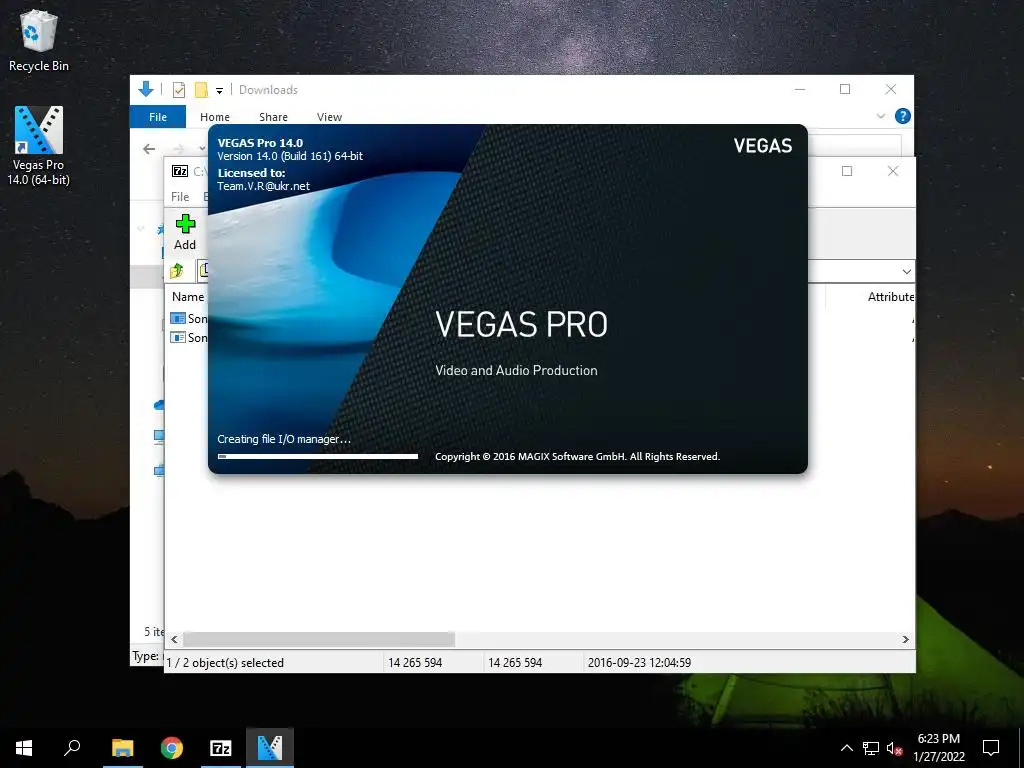1024x768 pixels.
Task: Launch Google Chrome from the taskbar
Action: click(x=172, y=748)
